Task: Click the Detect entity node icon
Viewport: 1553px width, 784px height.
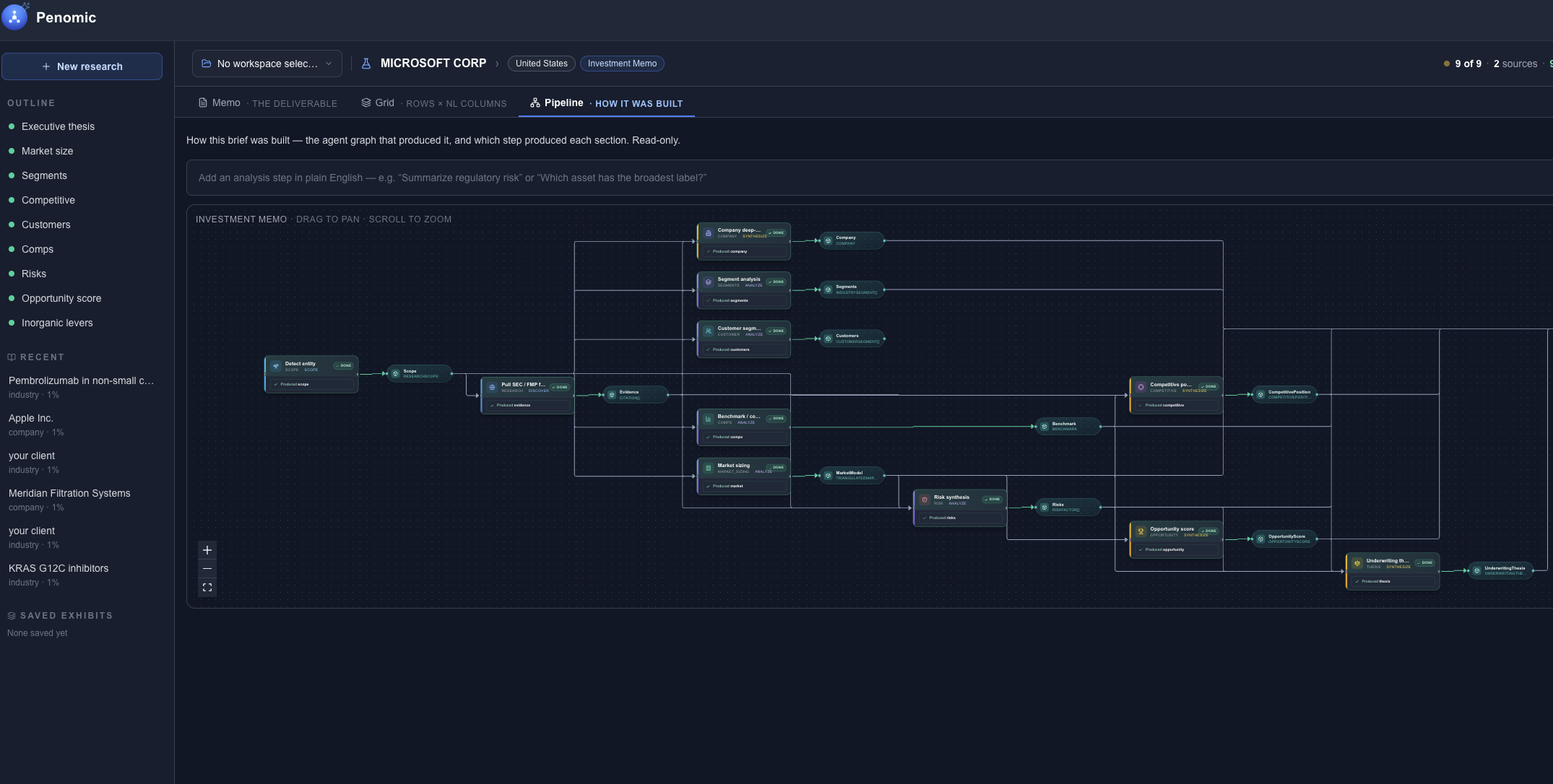Action: point(276,366)
